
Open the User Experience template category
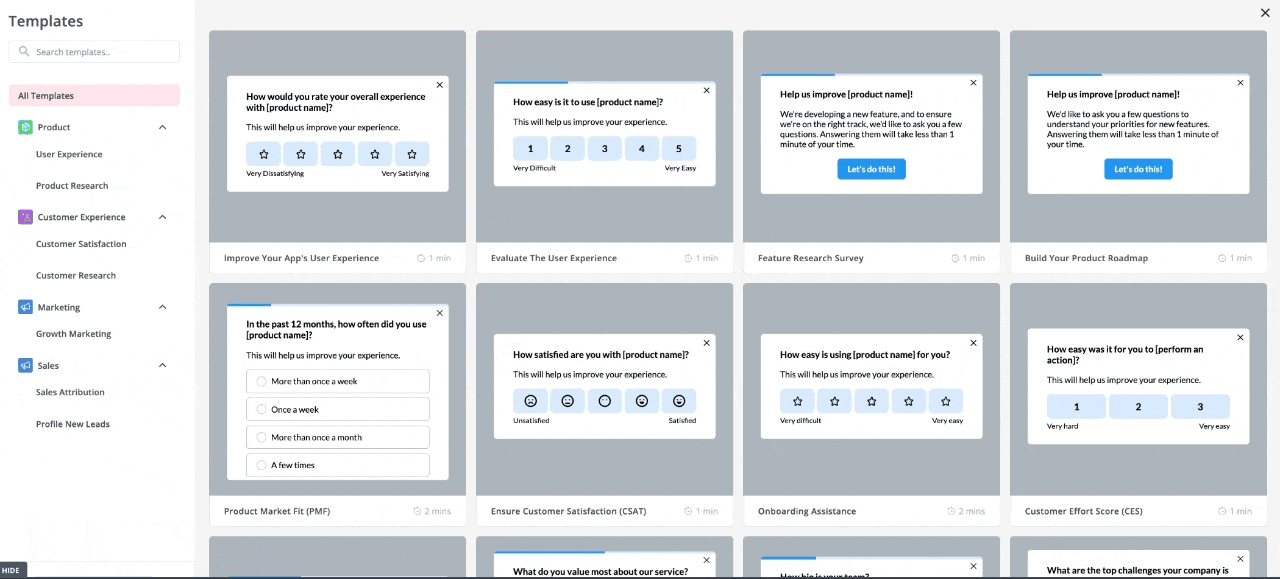pos(69,154)
